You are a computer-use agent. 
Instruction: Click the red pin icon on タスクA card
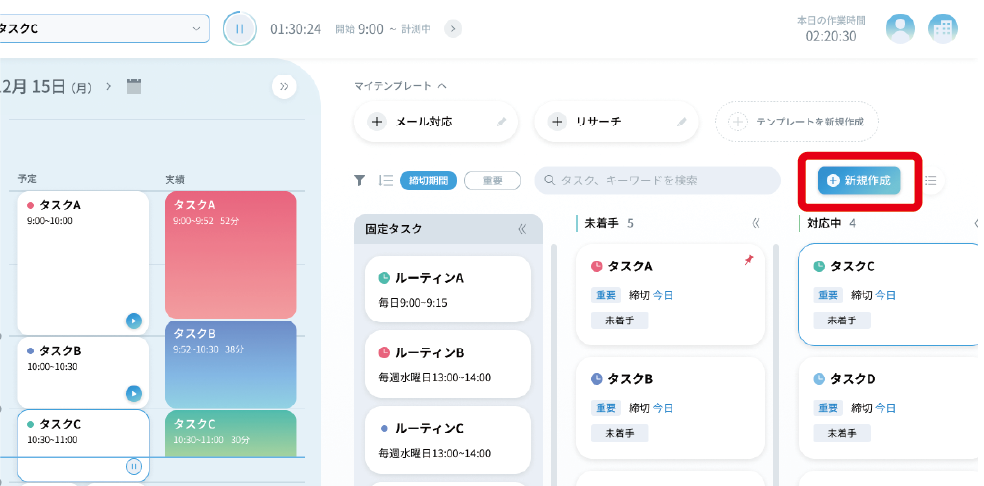(x=749, y=260)
